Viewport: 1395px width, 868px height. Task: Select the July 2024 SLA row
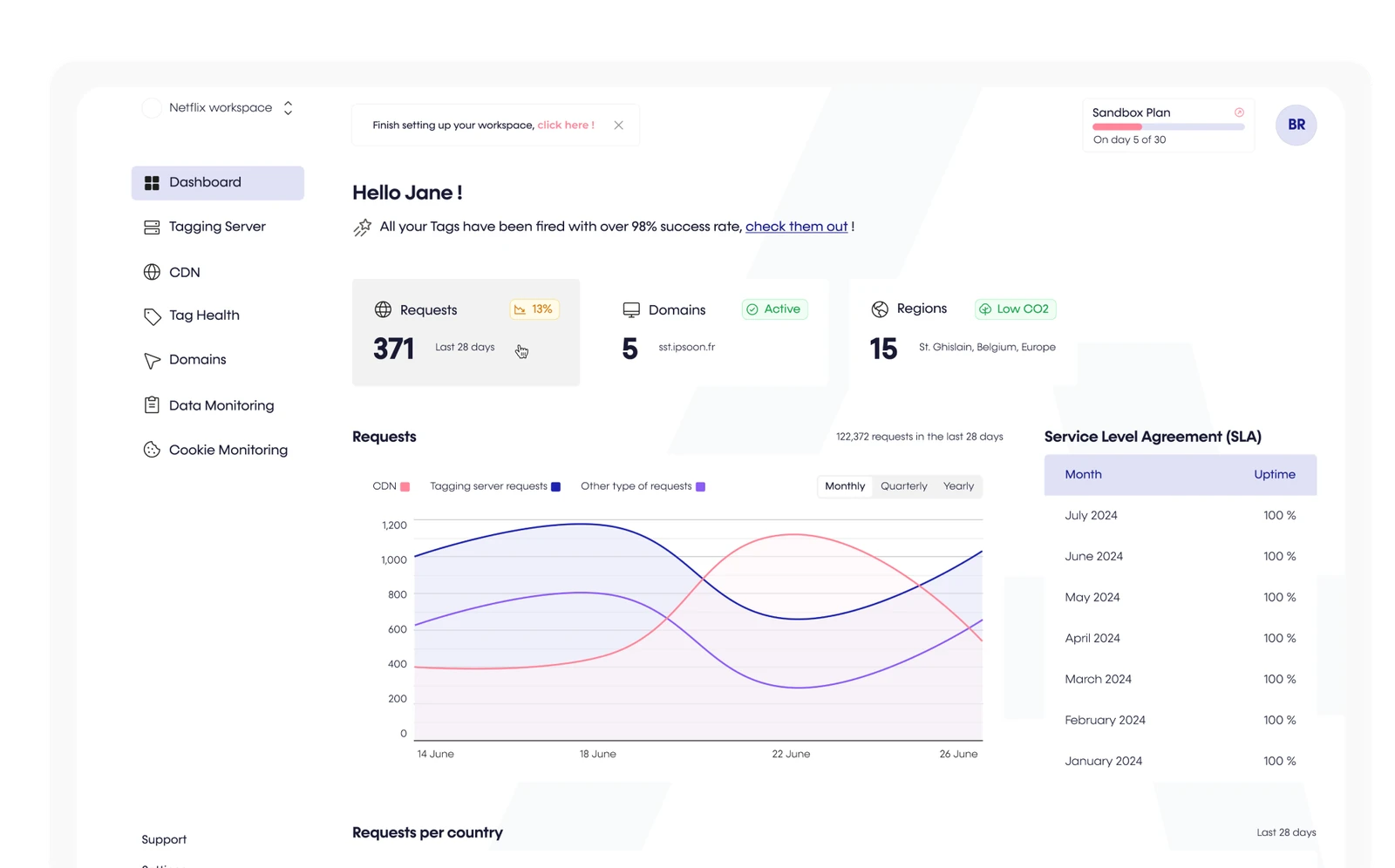pos(1181,516)
